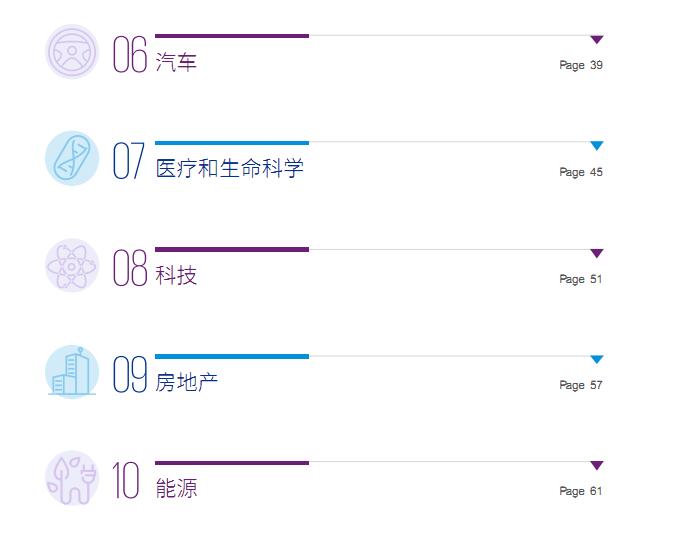This screenshot has height=548, width=678.
Task: Click the plant and plug energy icon
Action: (x=72, y=478)
